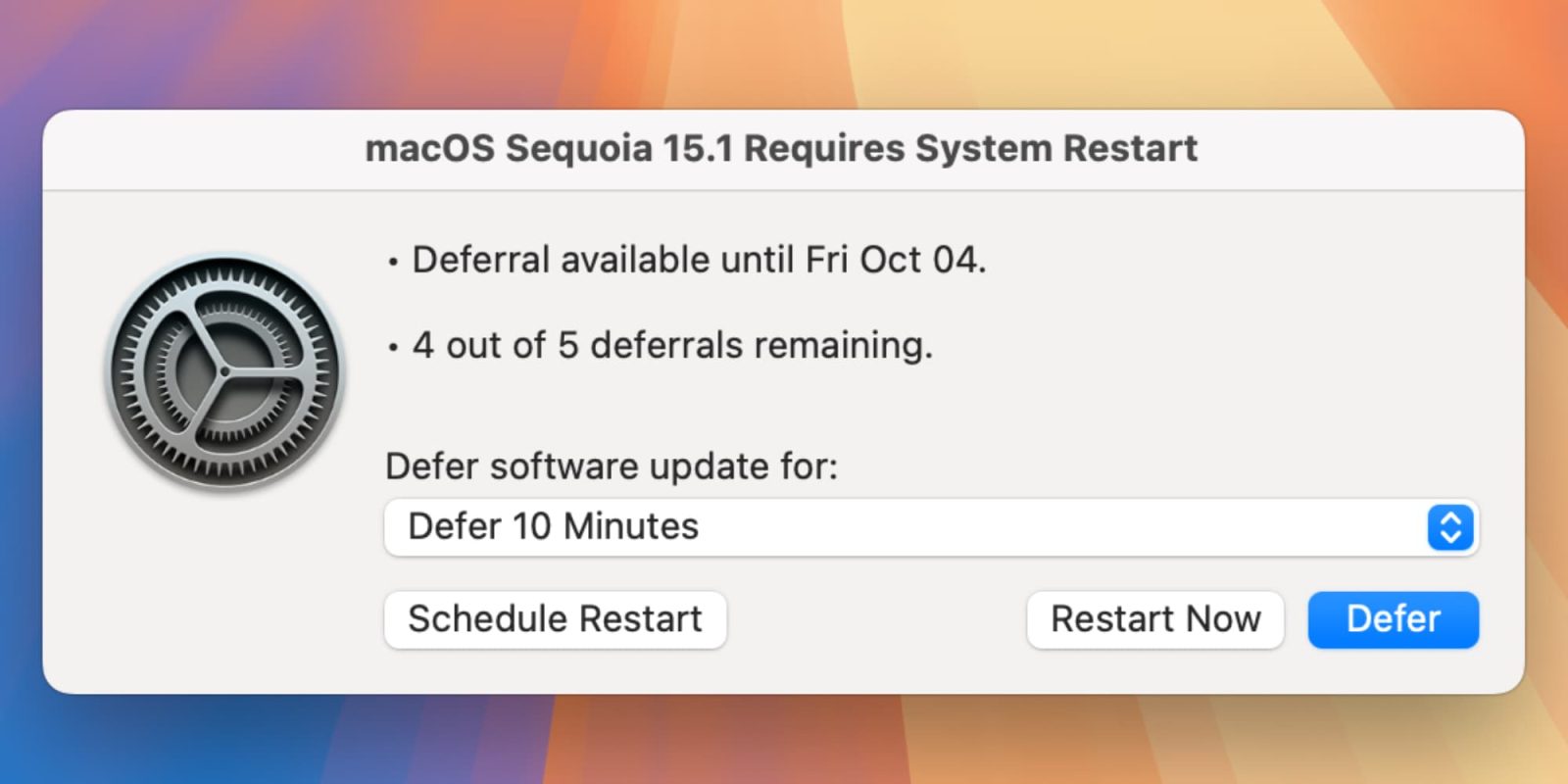Click the System Settings gear icon
Viewport: 1568px width, 784px height.
point(224,372)
